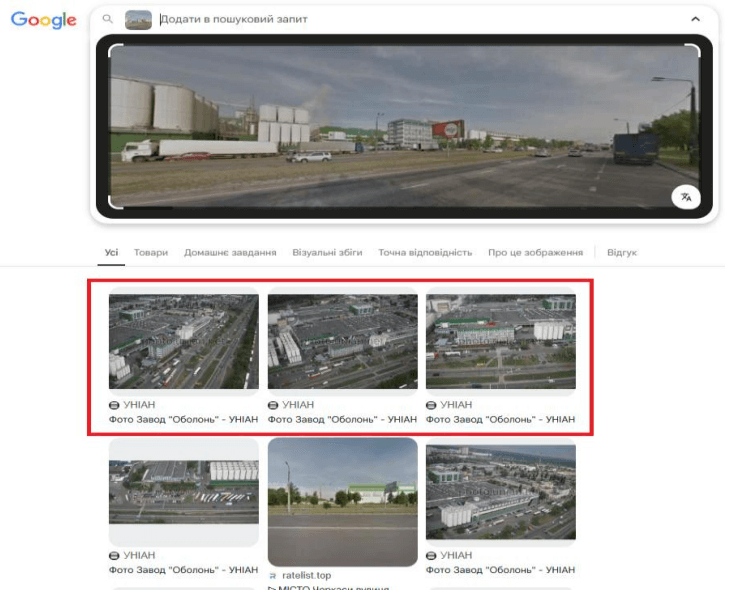Click 'УНІАН' source name under middle top result
This screenshot has height=594, width=737.
tap(298, 405)
